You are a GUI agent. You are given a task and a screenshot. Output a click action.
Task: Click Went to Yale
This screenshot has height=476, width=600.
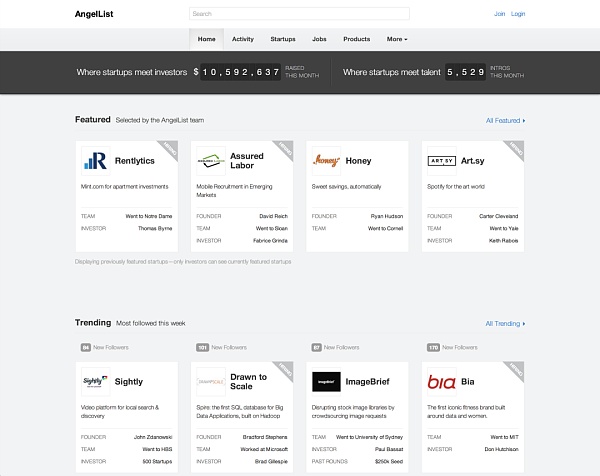pyautogui.click(x=504, y=228)
